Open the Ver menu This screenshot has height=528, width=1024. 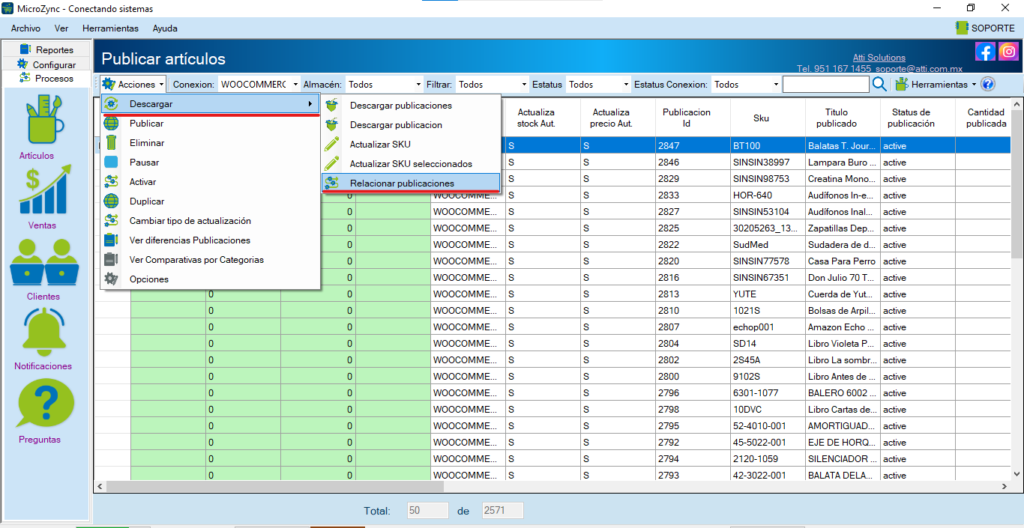point(61,29)
